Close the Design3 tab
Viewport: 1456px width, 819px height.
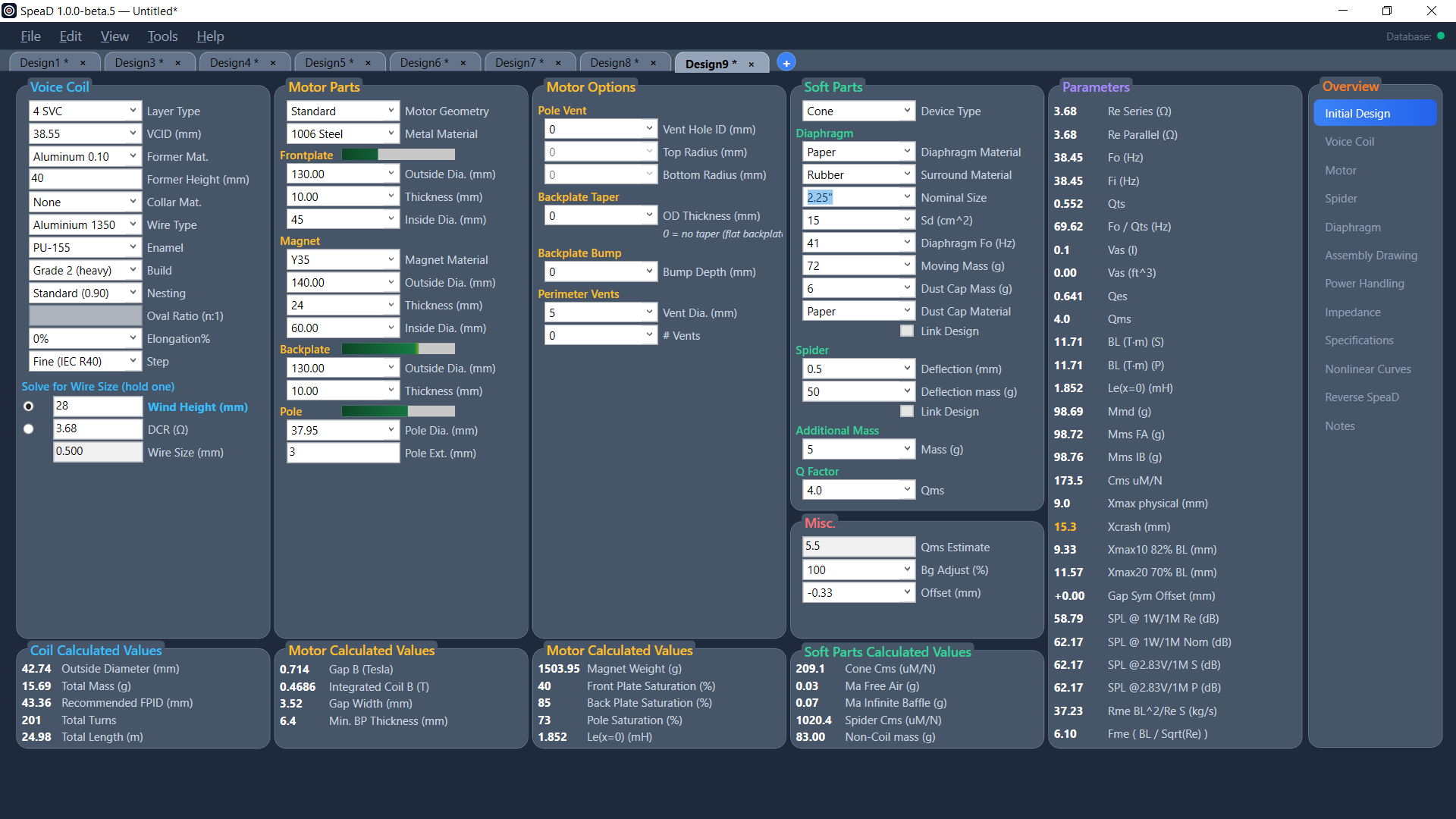tap(177, 63)
